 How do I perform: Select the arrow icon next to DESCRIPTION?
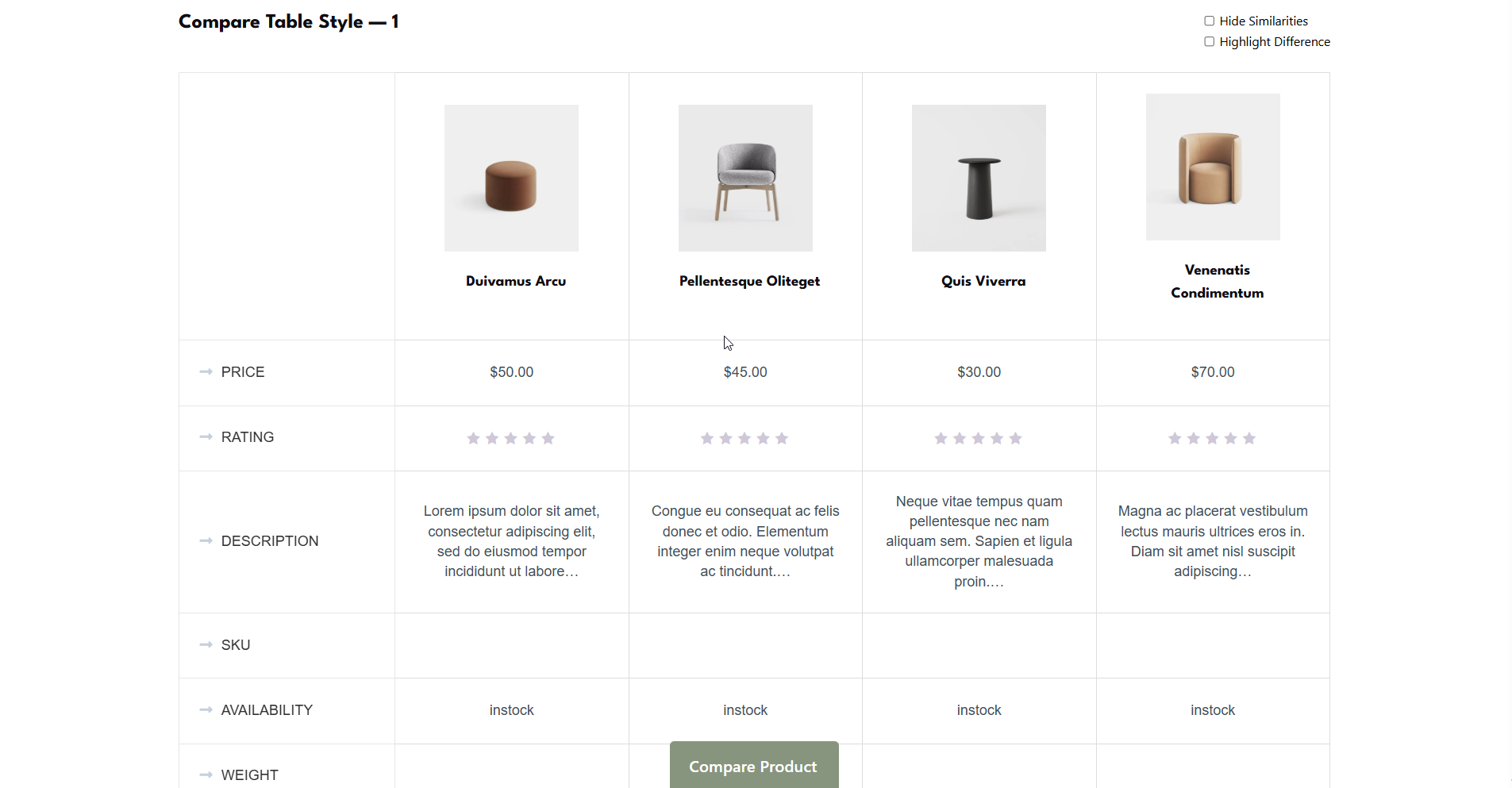(206, 541)
